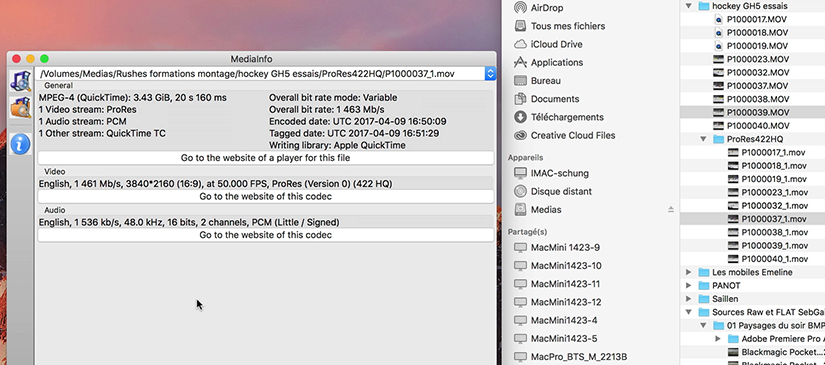Click the second MediaInfo folder sidebar icon

point(21,107)
